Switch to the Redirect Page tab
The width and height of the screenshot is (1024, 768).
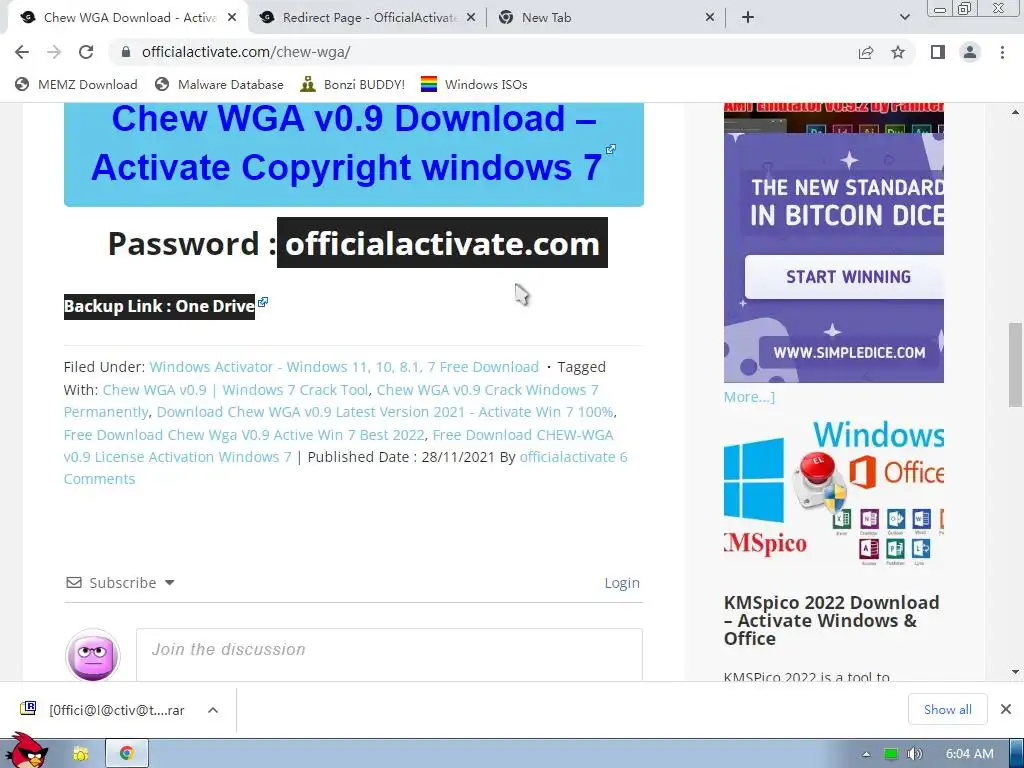click(x=368, y=18)
